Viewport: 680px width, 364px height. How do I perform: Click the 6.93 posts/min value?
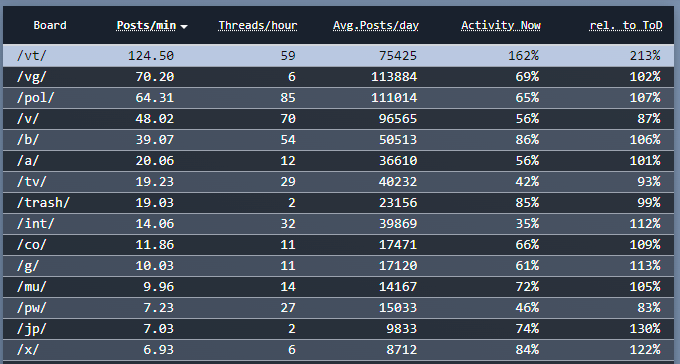click(x=159, y=349)
